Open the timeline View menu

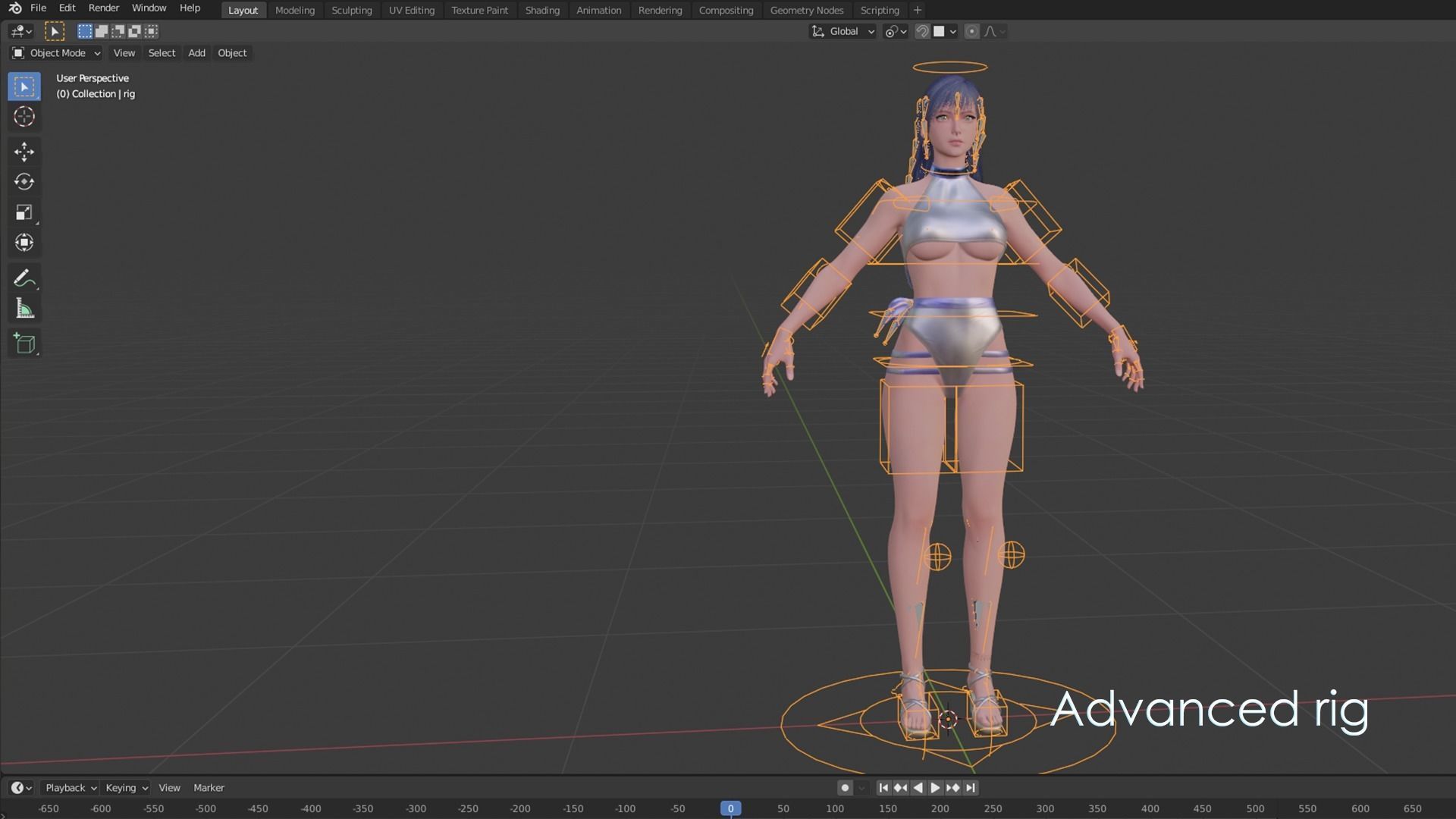169,788
